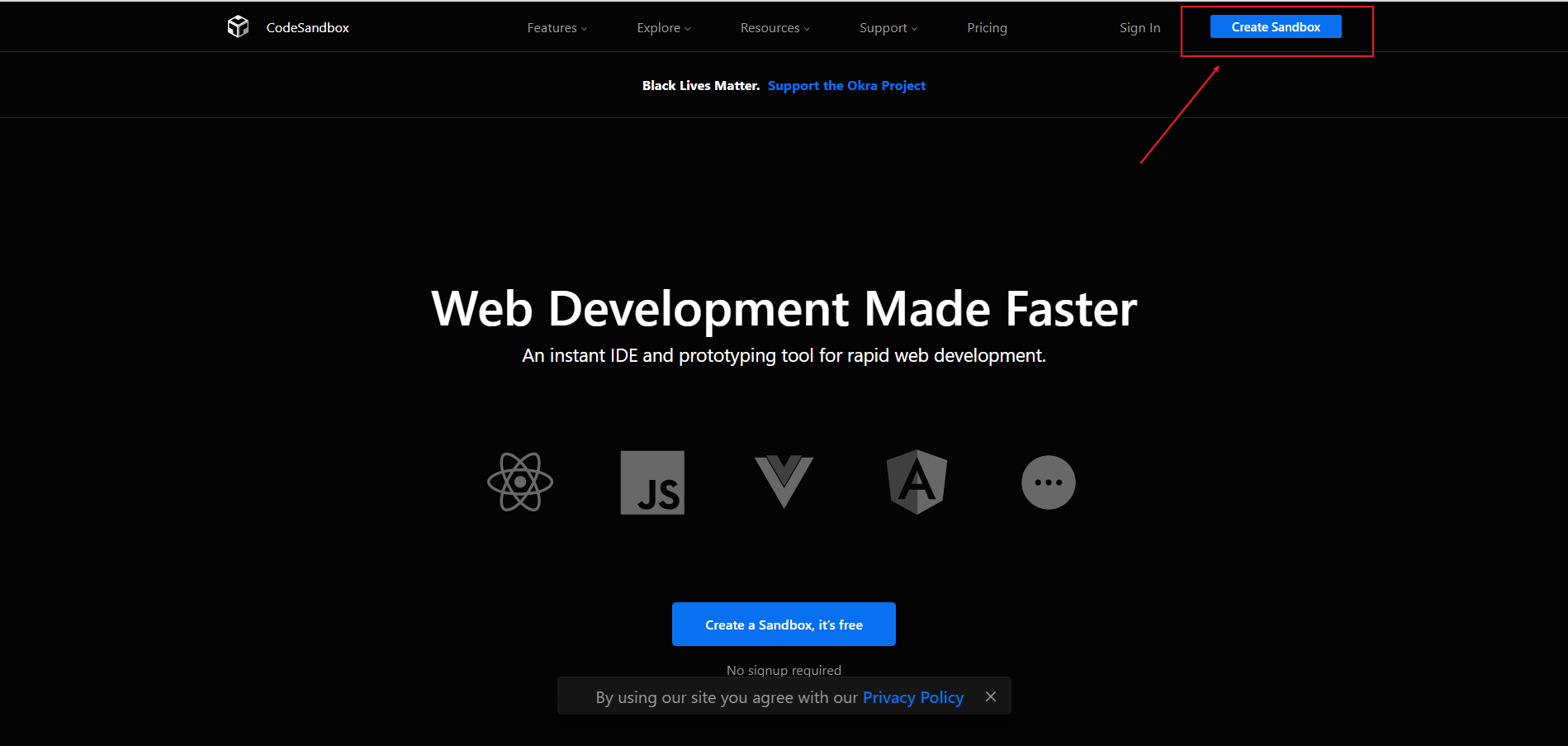Click the Web Development Made Faster heading
Viewport: 1568px width, 746px height.
coord(784,309)
